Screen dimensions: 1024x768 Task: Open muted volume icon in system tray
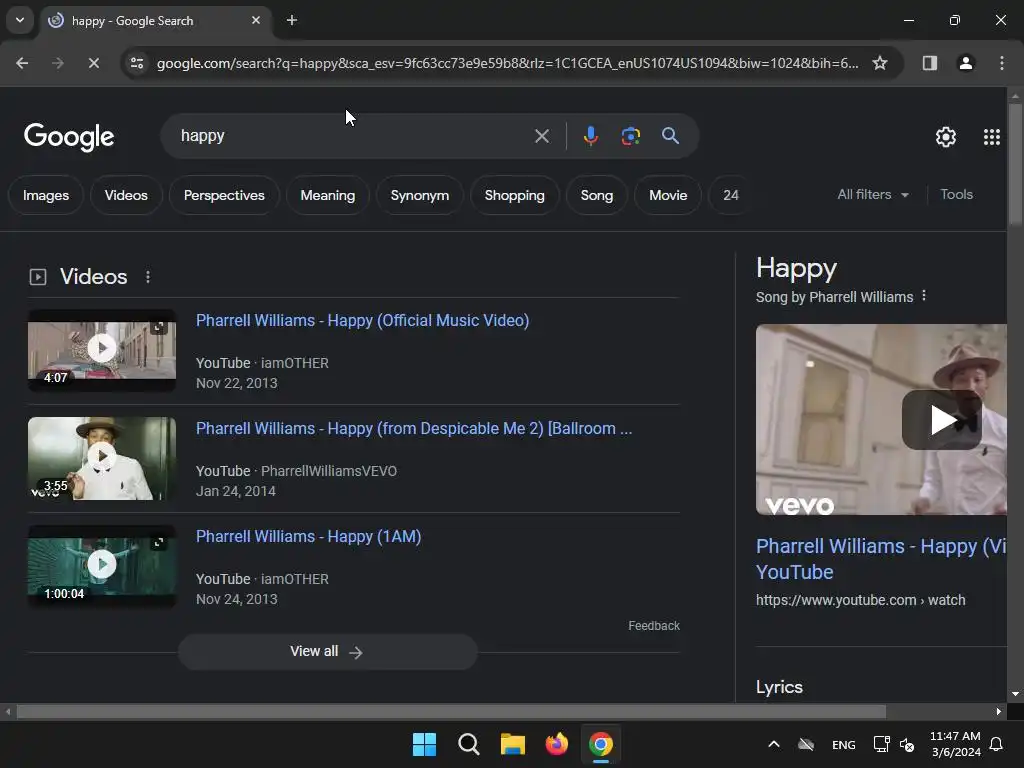(907, 744)
